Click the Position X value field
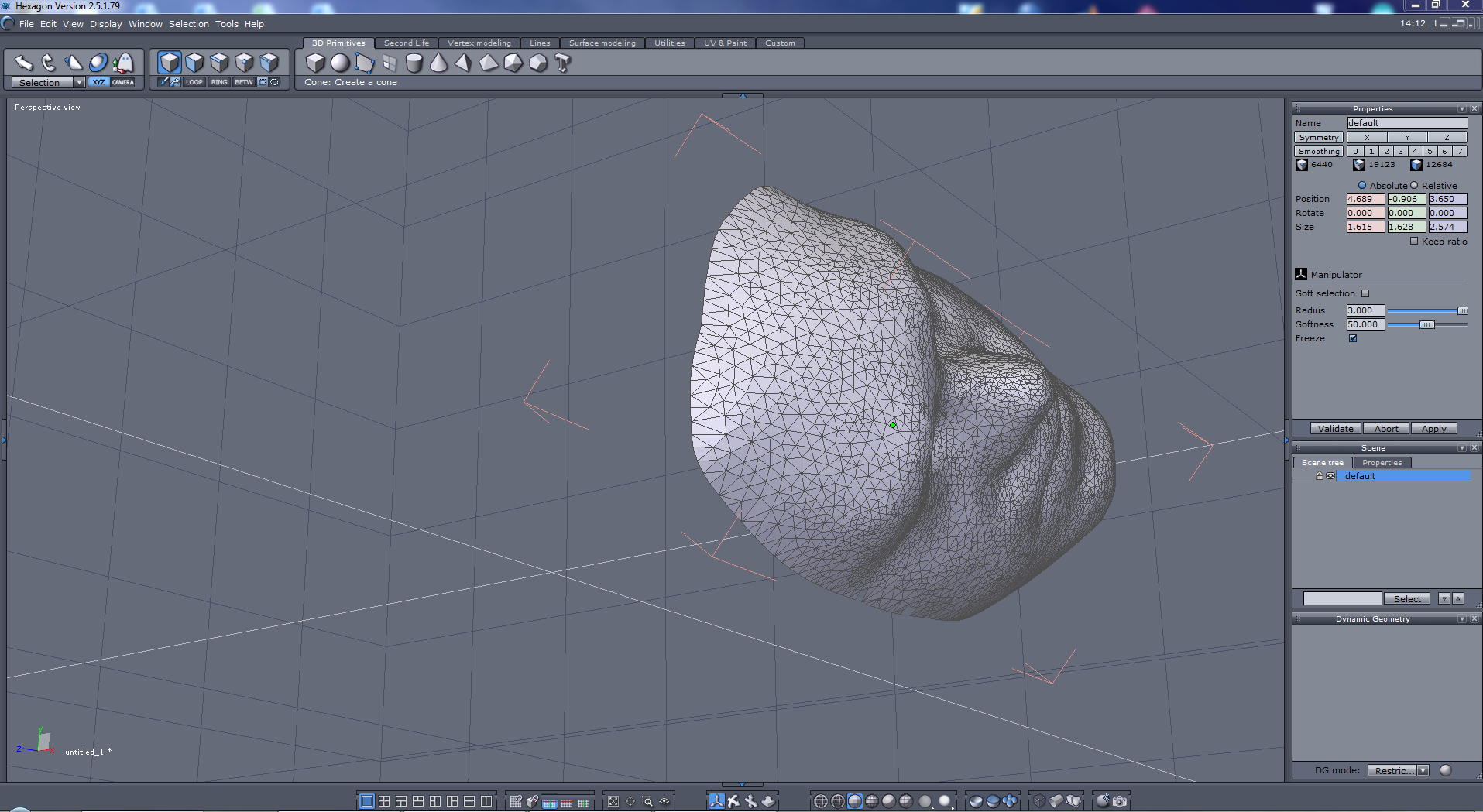Screen dimensions: 1483x812 (1365, 199)
